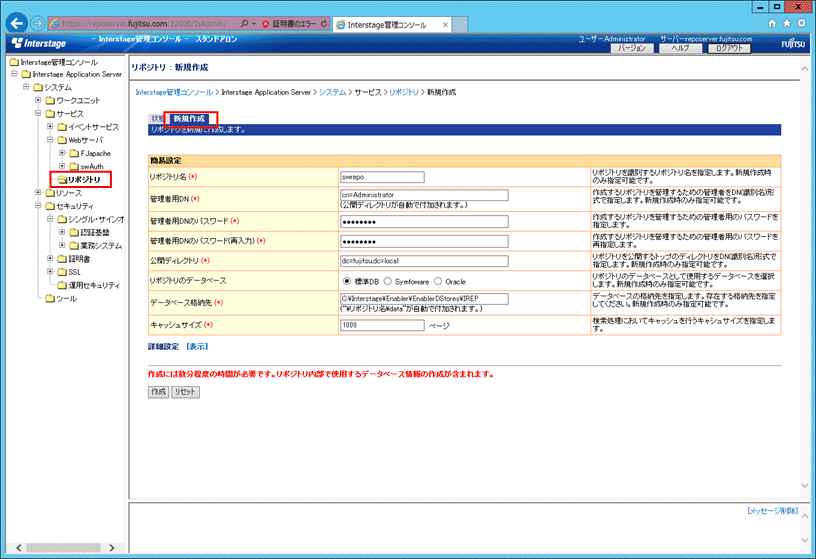Expand the ワークユニット tree node
The height and width of the screenshot is (559, 816).
click(37, 100)
